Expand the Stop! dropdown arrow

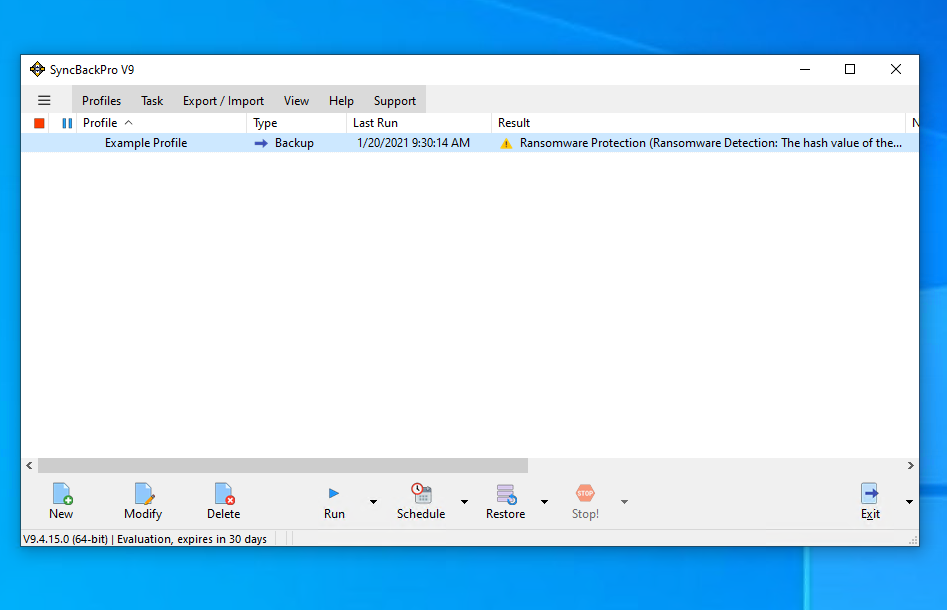[x=624, y=502]
